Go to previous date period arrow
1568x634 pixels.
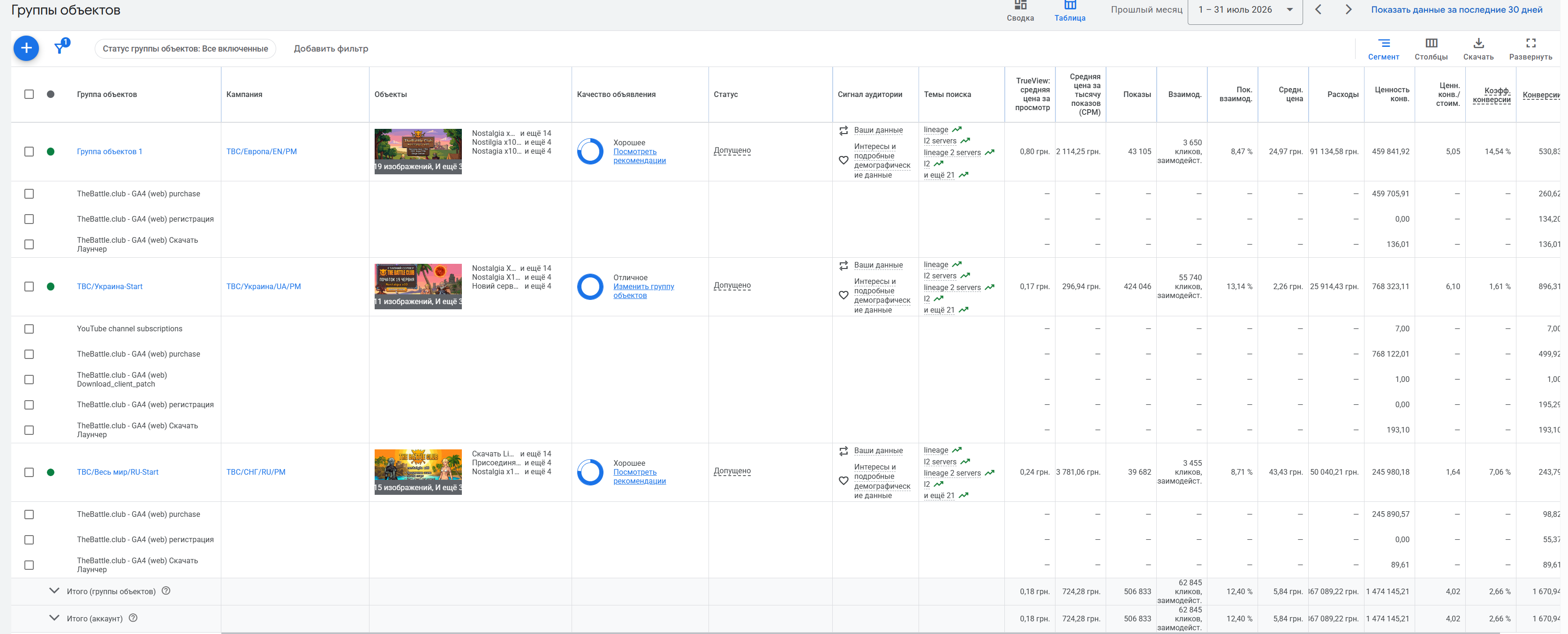pyautogui.click(x=1318, y=9)
